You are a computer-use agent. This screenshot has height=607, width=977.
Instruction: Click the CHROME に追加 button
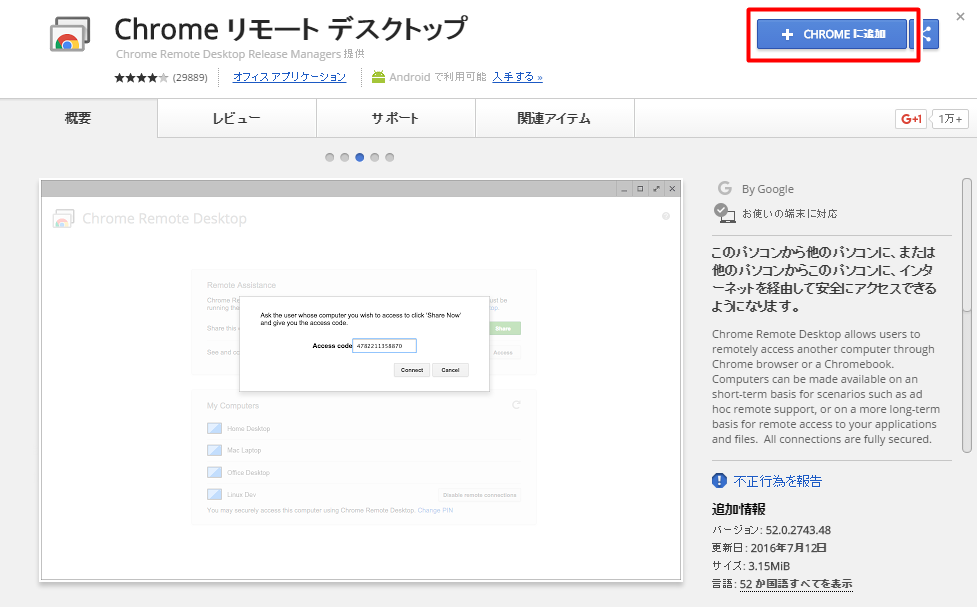point(832,34)
